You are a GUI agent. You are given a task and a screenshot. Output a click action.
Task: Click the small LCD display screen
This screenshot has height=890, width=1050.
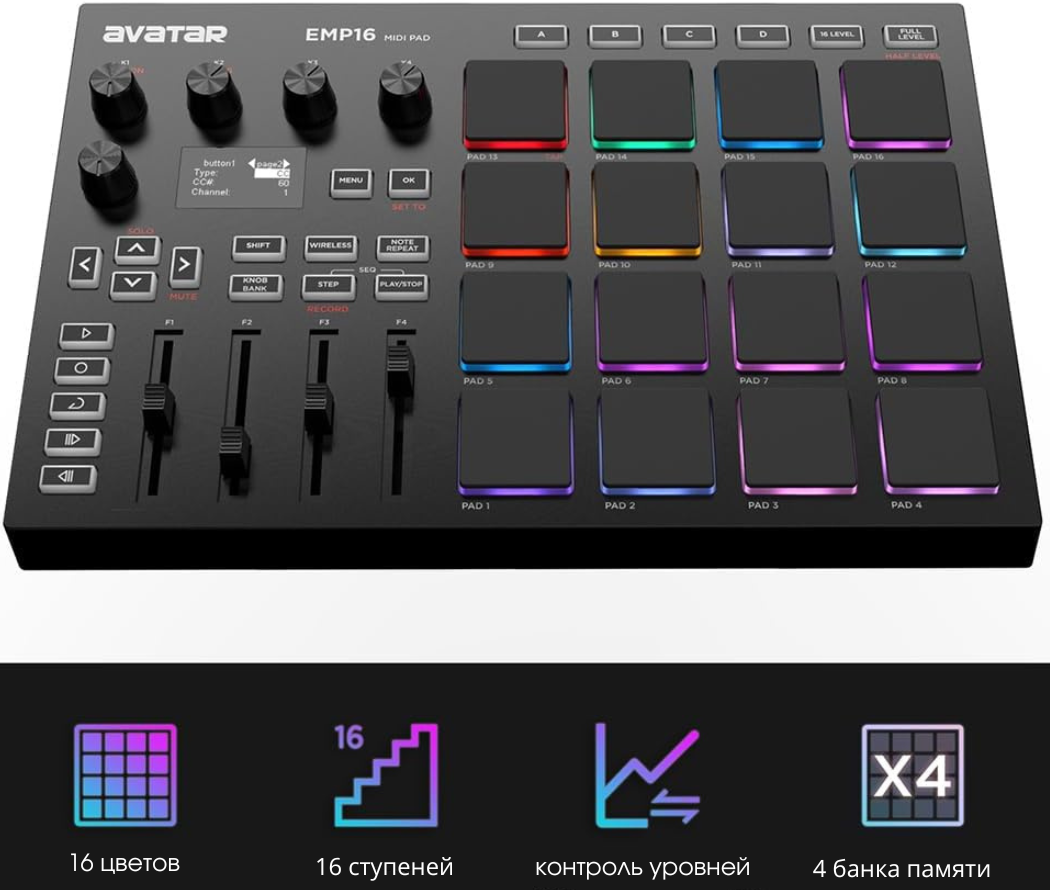[242, 178]
